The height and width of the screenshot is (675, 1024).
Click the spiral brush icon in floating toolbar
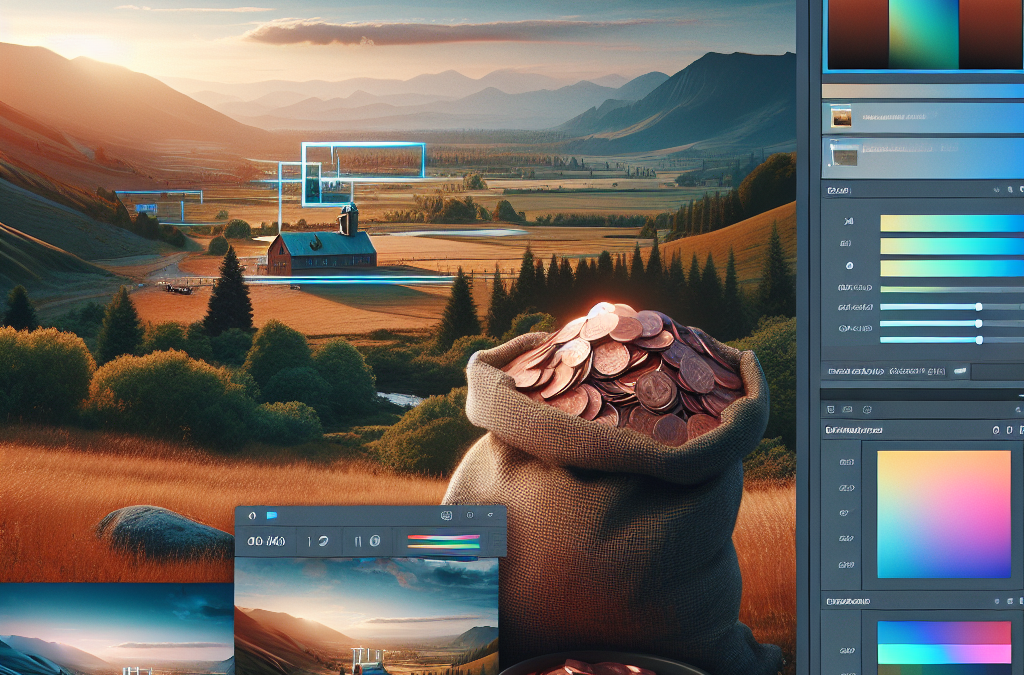pyautogui.click(x=323, y=541)
